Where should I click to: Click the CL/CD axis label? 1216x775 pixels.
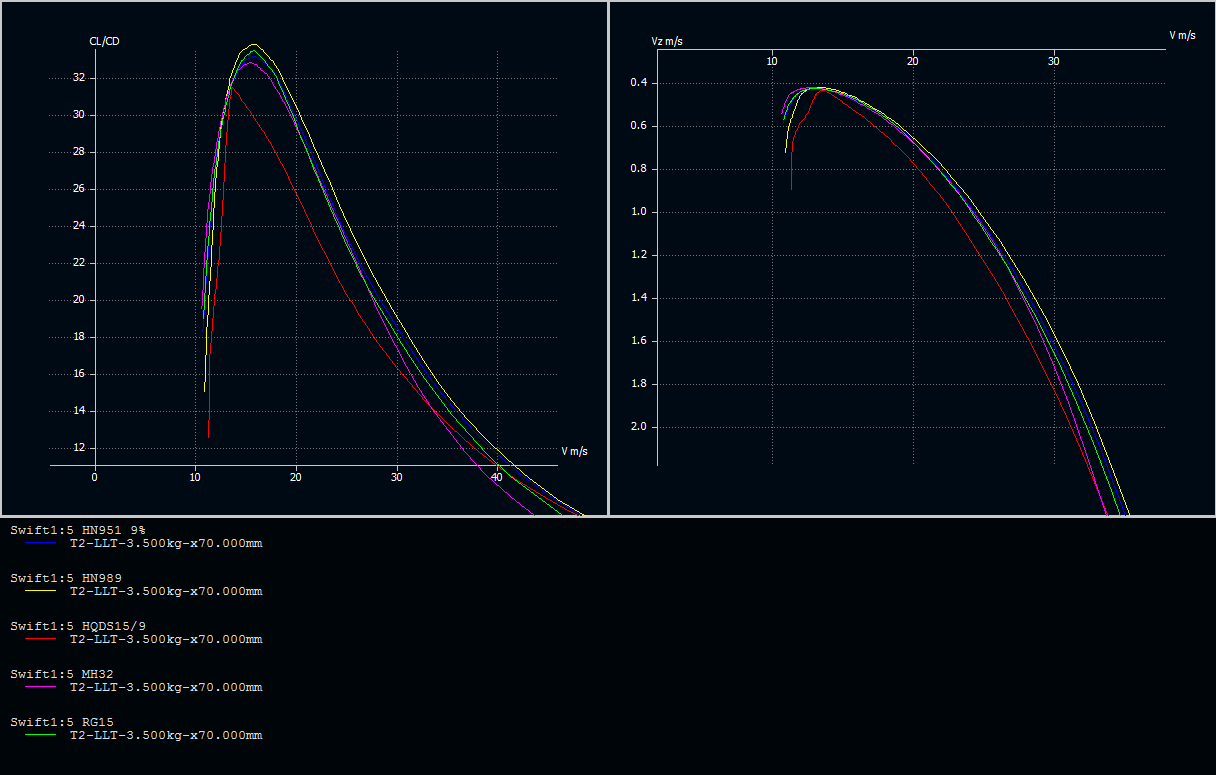point(104,41)
